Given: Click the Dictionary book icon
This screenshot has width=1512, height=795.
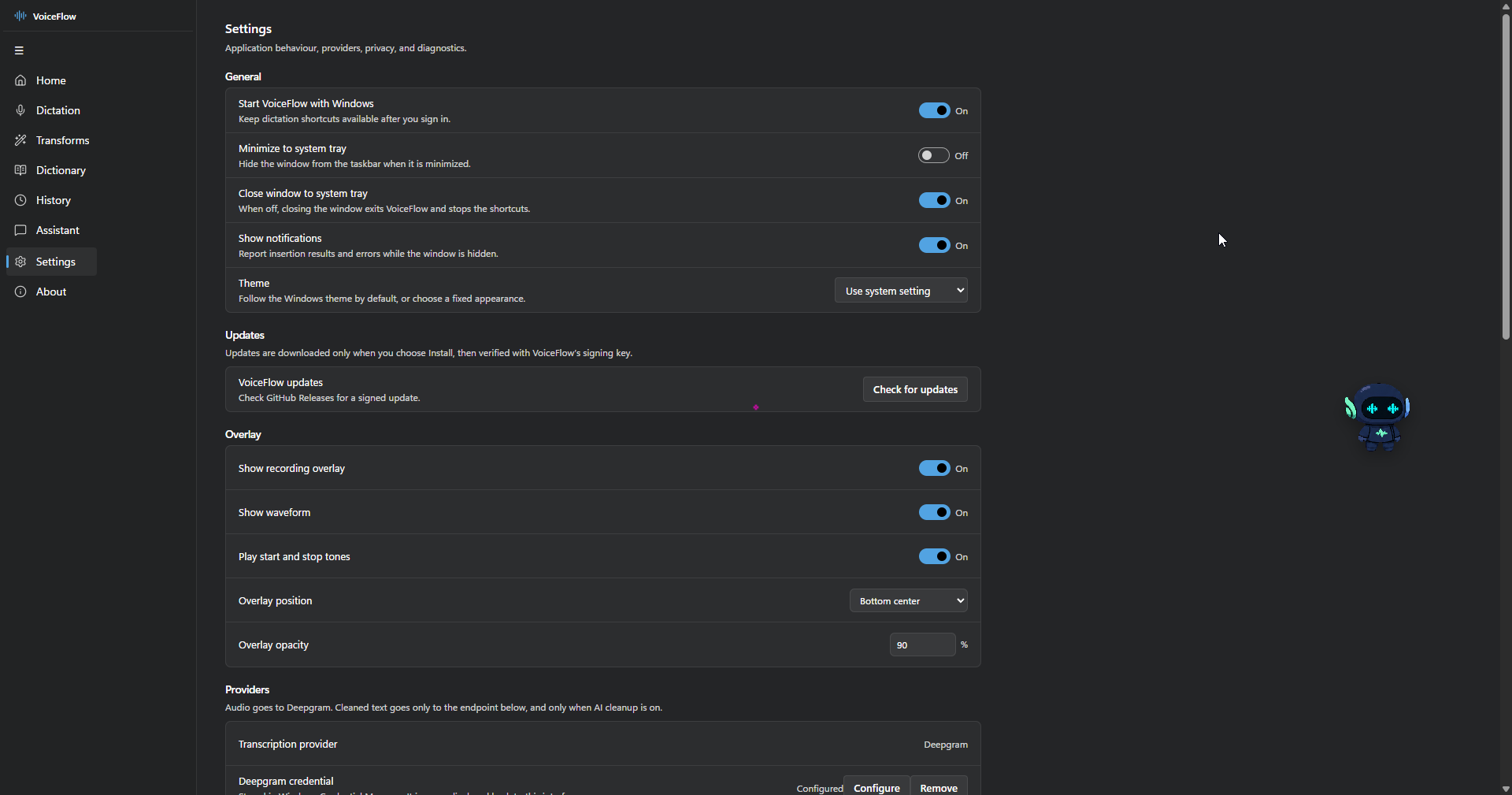Looking at the screenshot, I should tap(20, 170).
